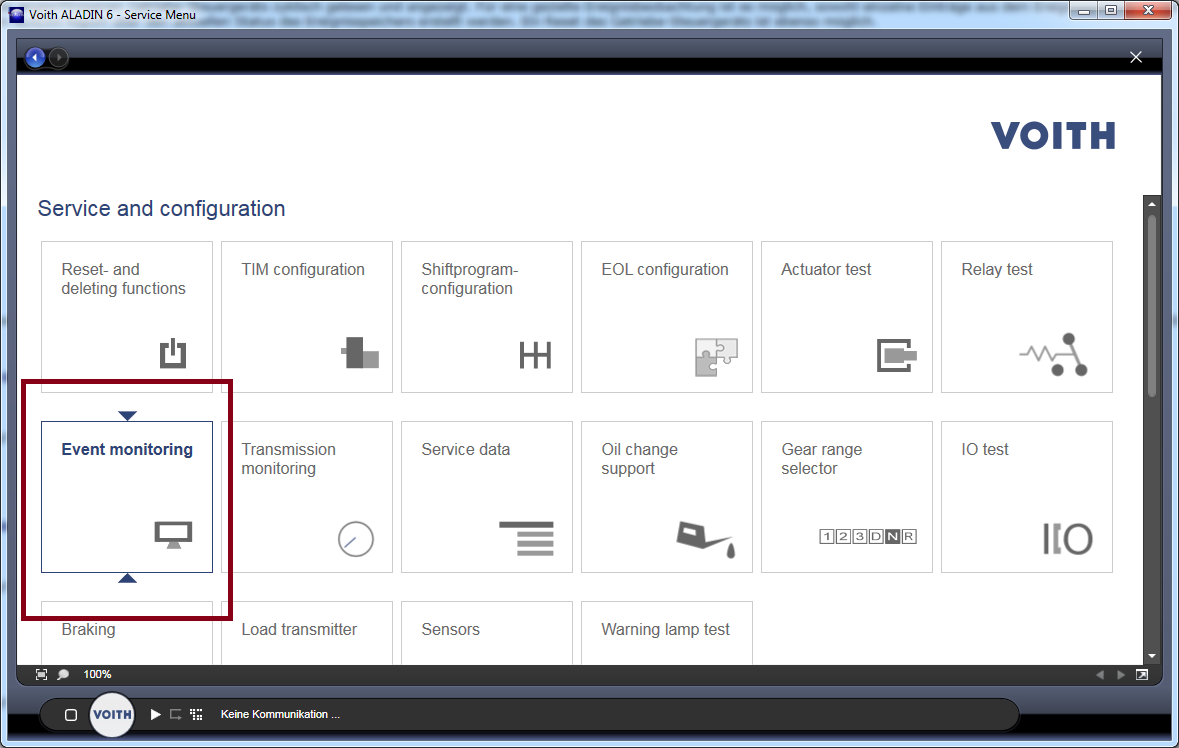This screenshot has width=1179, height=748.
Task: Open Reset- and deleting functions power icon
Action: 173,353
